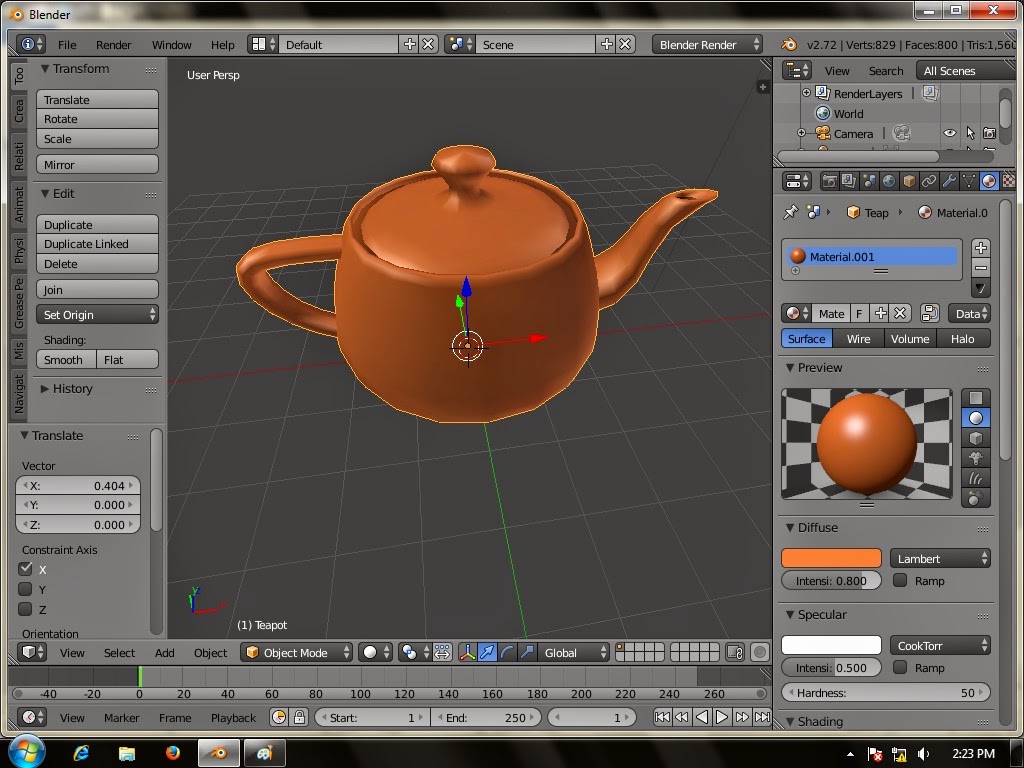Image resolution: width=1024 pixels, height=768 pixels.
Task: Expand the RenderLayers outliner entry
Action: point(807,93)
